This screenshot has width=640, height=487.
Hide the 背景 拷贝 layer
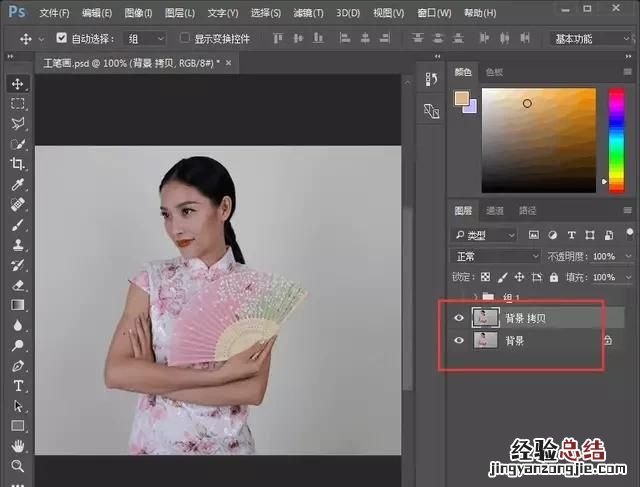[460, 317]
